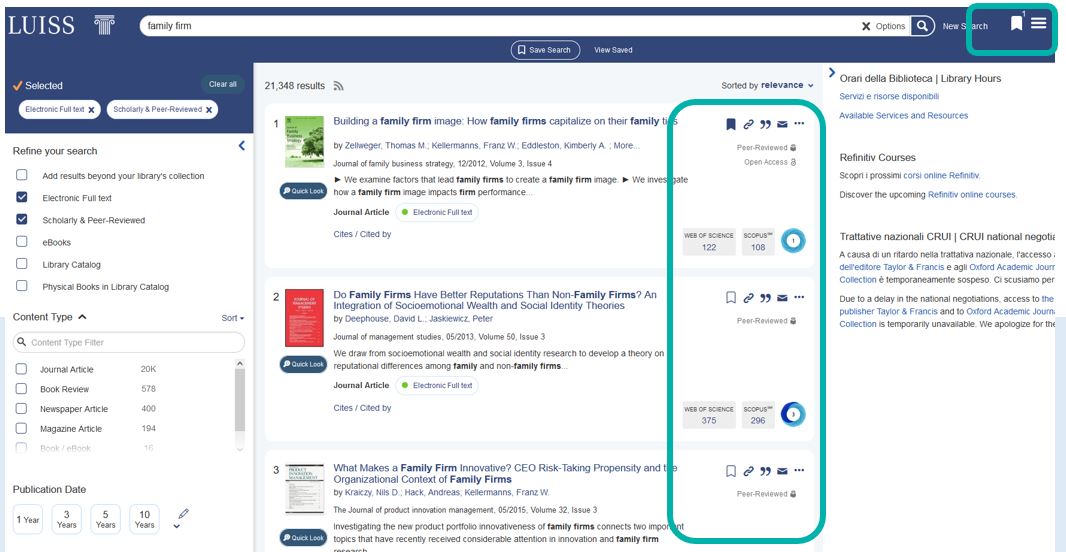This screenshot has width=1066, height=552.
Task: Open citation quote icon for second result
Action: pyautogui.click(x=765, y=298)
